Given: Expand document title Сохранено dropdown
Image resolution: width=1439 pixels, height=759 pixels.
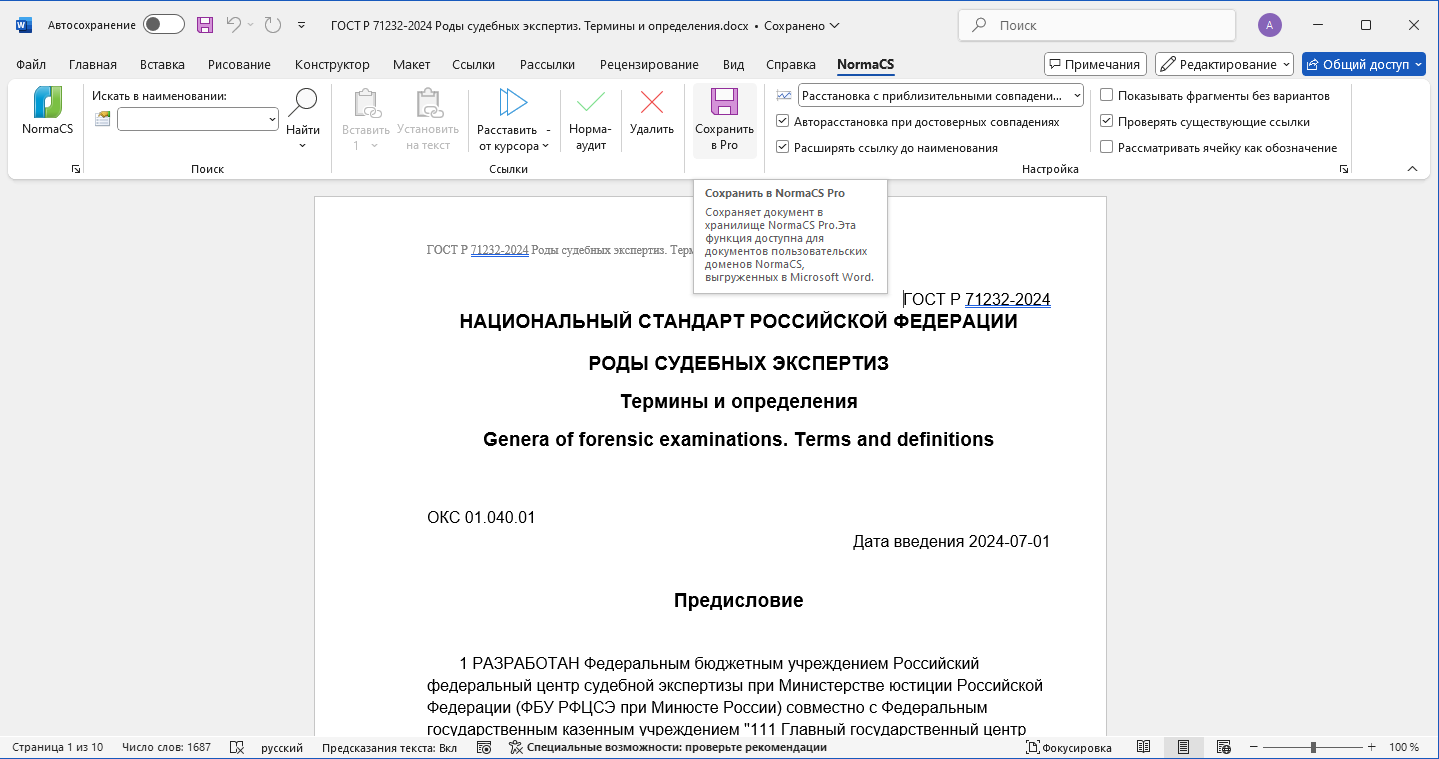Looking at the screenshot, I should point(835,25).
